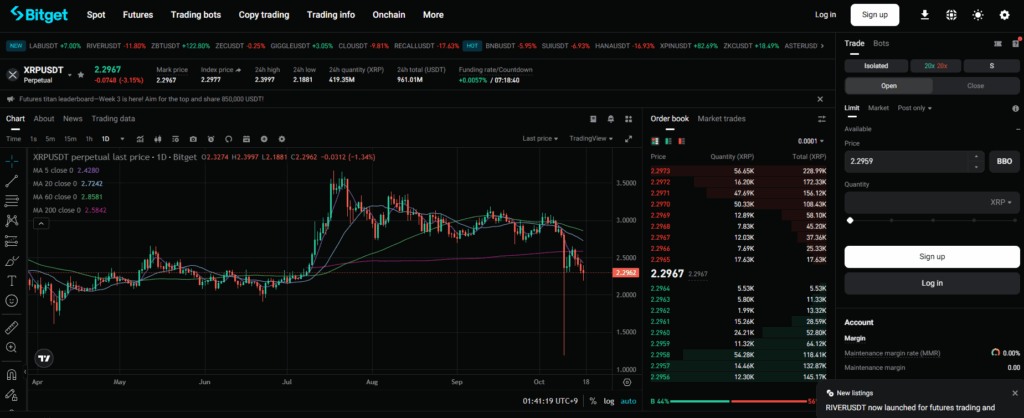Pick the text annotation tool

[x=12, y=280]
